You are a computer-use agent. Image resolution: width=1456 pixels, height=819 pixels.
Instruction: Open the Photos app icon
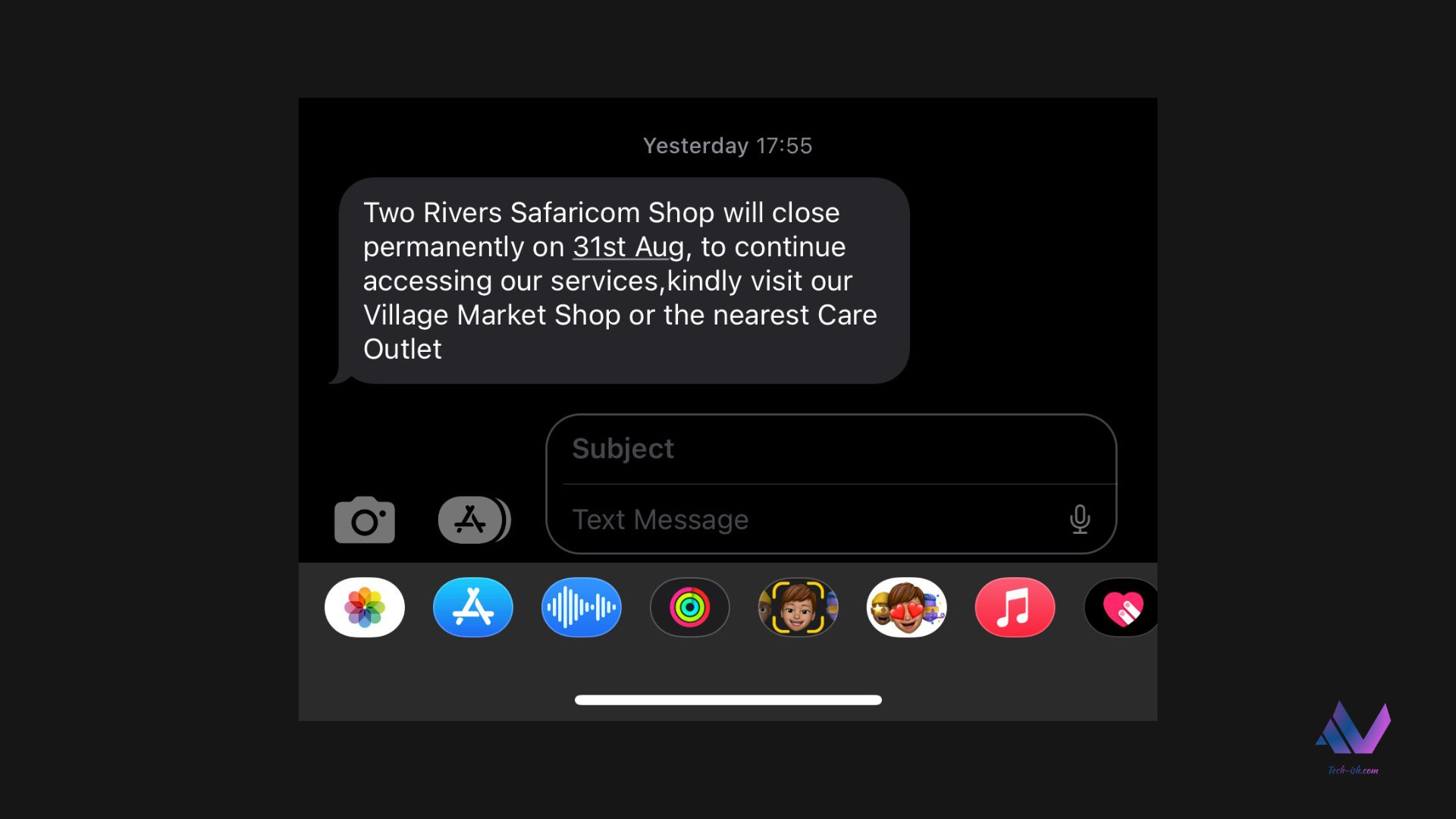(364, 607)
